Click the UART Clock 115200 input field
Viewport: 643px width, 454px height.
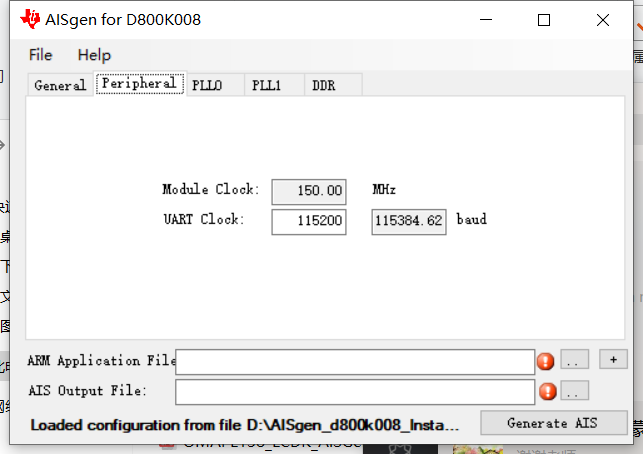click(x=309, y=222)
